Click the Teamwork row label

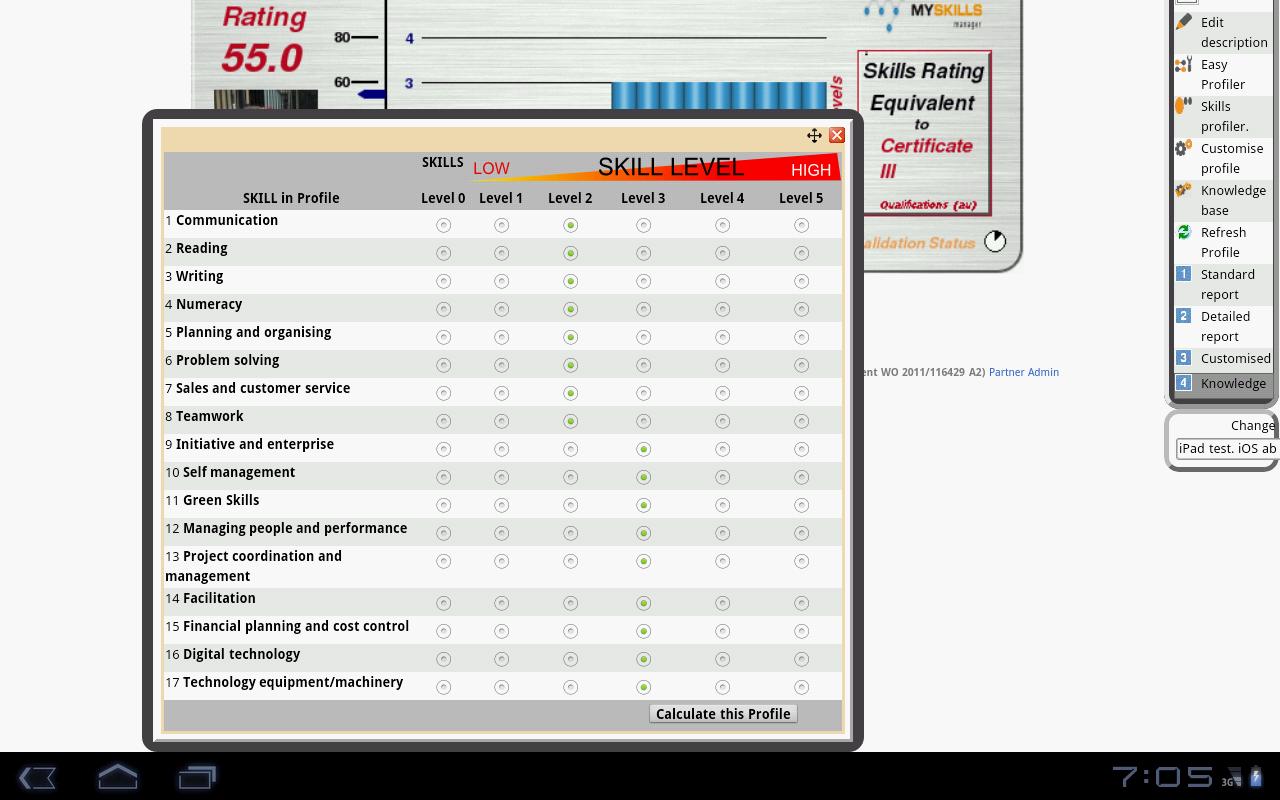(x=210, y=416)
